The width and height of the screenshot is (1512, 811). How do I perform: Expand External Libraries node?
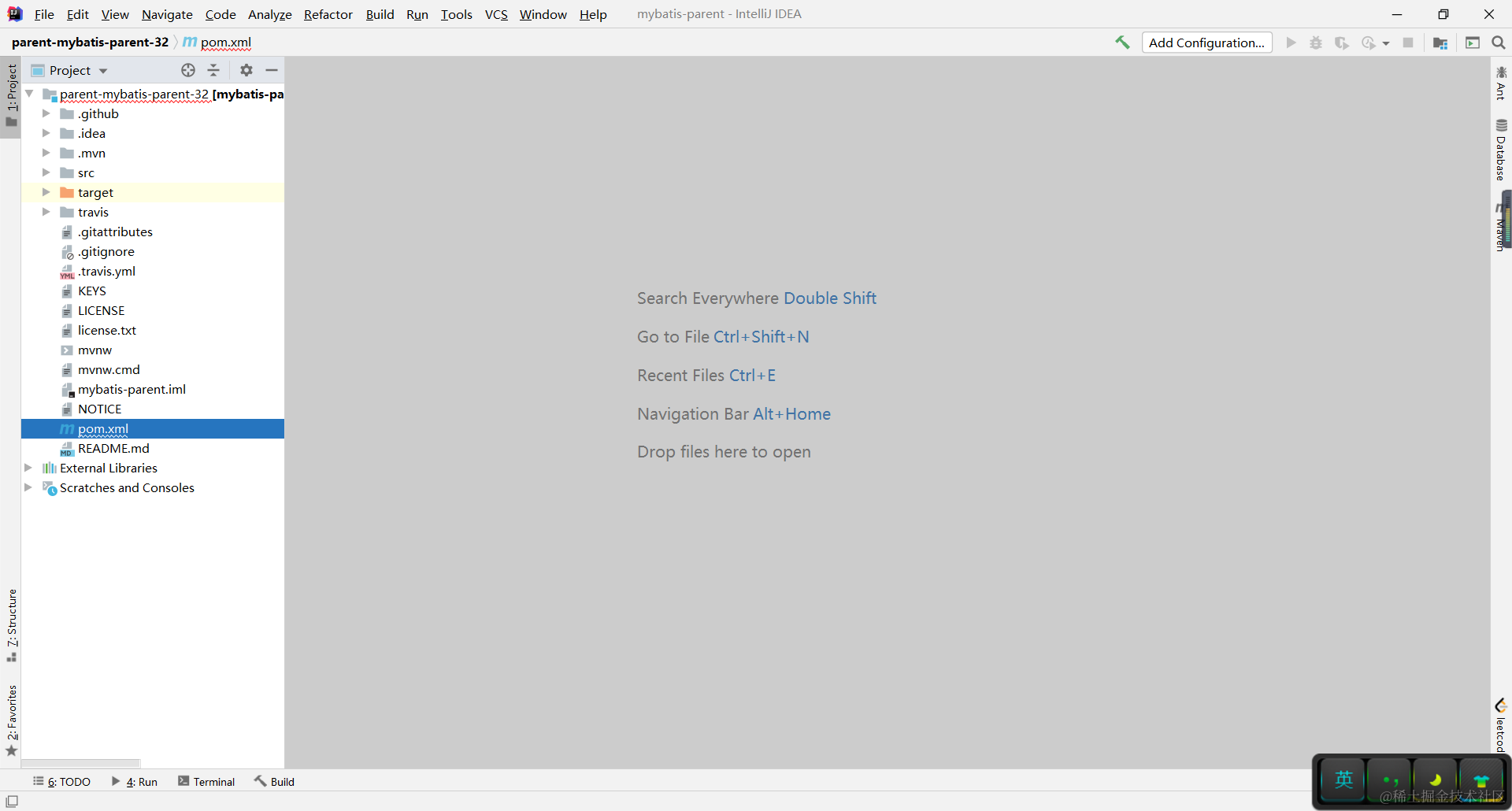tap(28, 468)
